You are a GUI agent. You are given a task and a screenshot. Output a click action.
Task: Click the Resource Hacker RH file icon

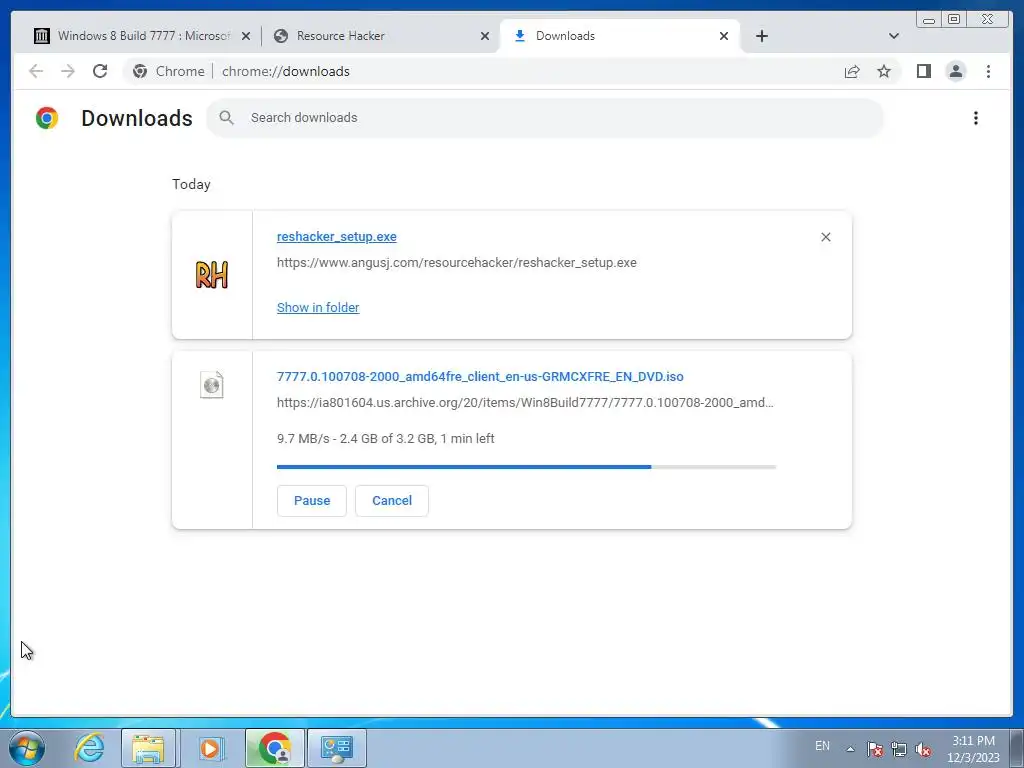[212, 275]
